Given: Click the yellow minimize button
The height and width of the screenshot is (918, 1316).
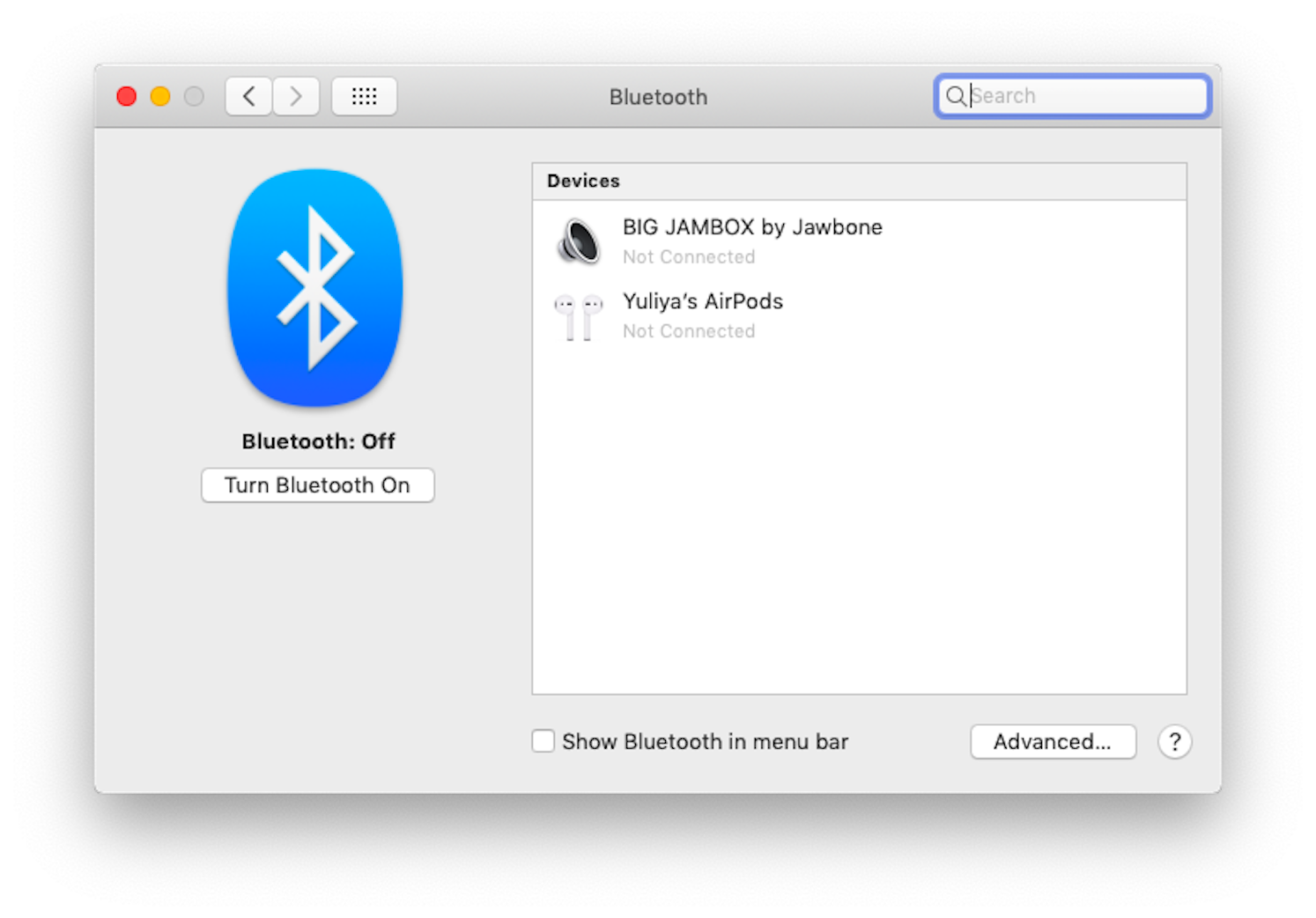Looking at the screenshot, I should click(x=159, y=96).
